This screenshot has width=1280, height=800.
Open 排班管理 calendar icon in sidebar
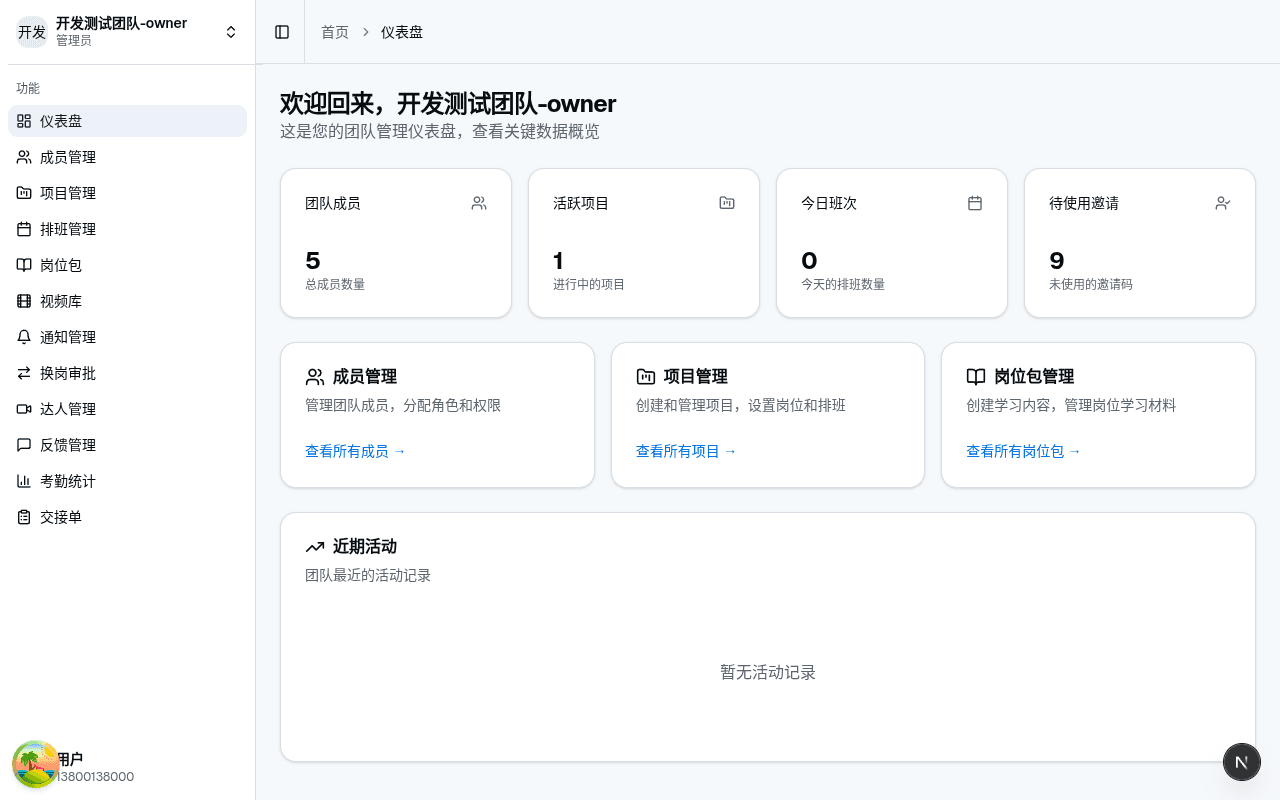(24, 229)
